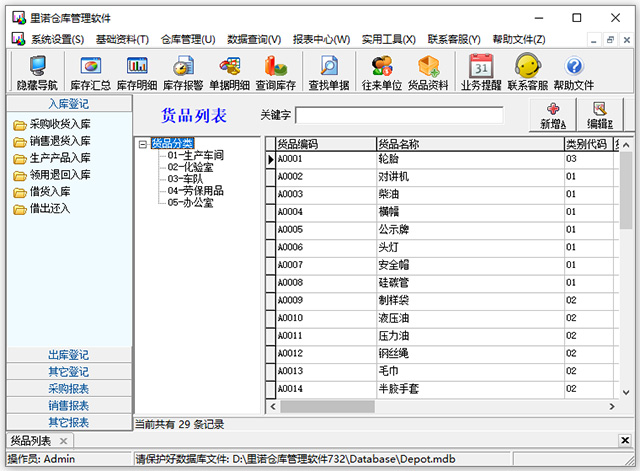
Task: Click the horizontal scrollbar thumb
Action: coord(327,407)
